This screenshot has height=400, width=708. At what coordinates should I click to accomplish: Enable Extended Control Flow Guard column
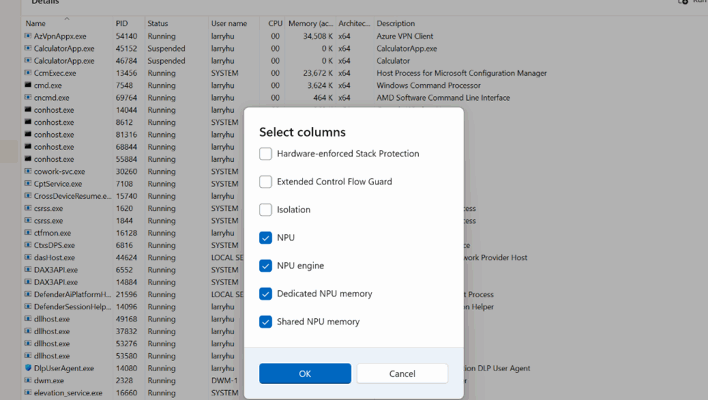coord(266,182)
